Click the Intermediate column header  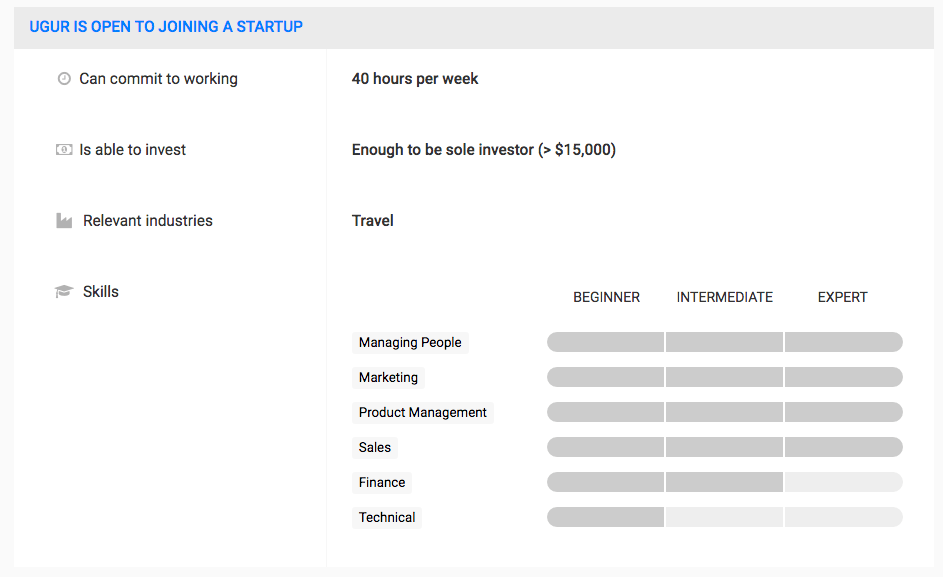pyautogui.click(x=724, y=297)
